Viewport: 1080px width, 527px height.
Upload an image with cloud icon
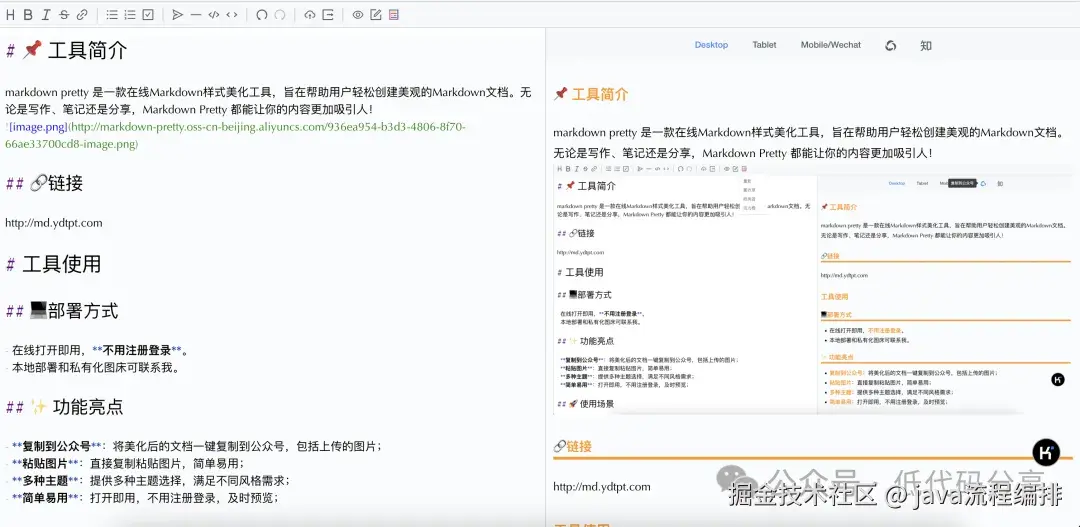coord(310,14)
